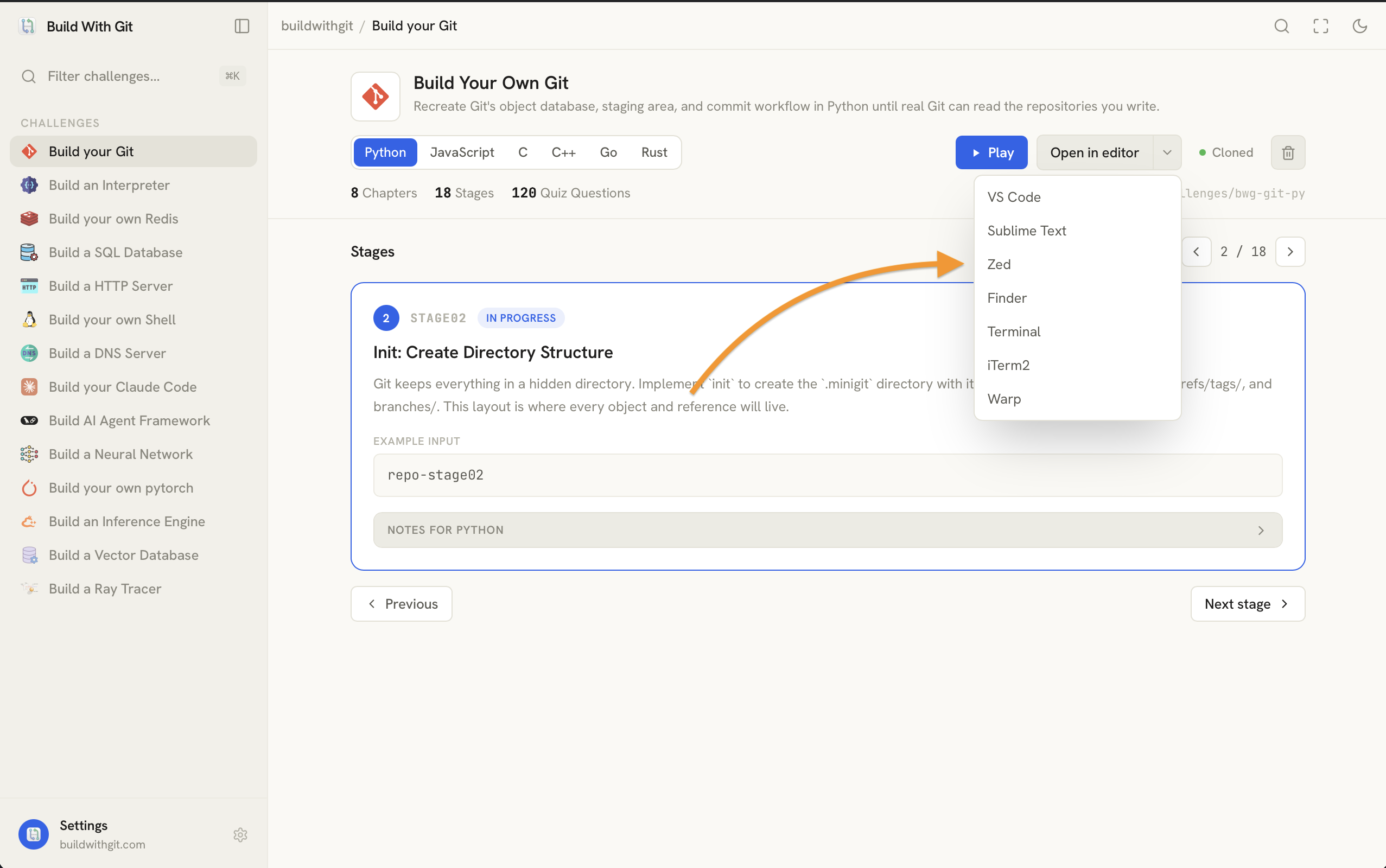Choose Warp from editor menu

coord(1077,399)
